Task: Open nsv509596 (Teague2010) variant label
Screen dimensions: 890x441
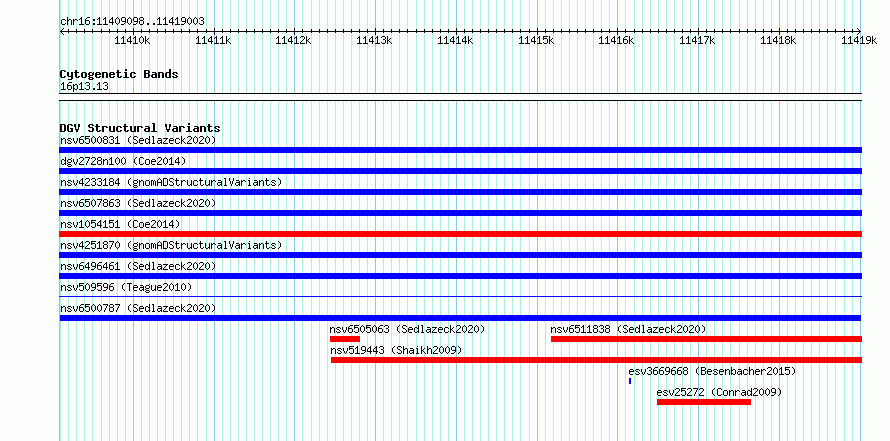Action: (x=126, y=287)
